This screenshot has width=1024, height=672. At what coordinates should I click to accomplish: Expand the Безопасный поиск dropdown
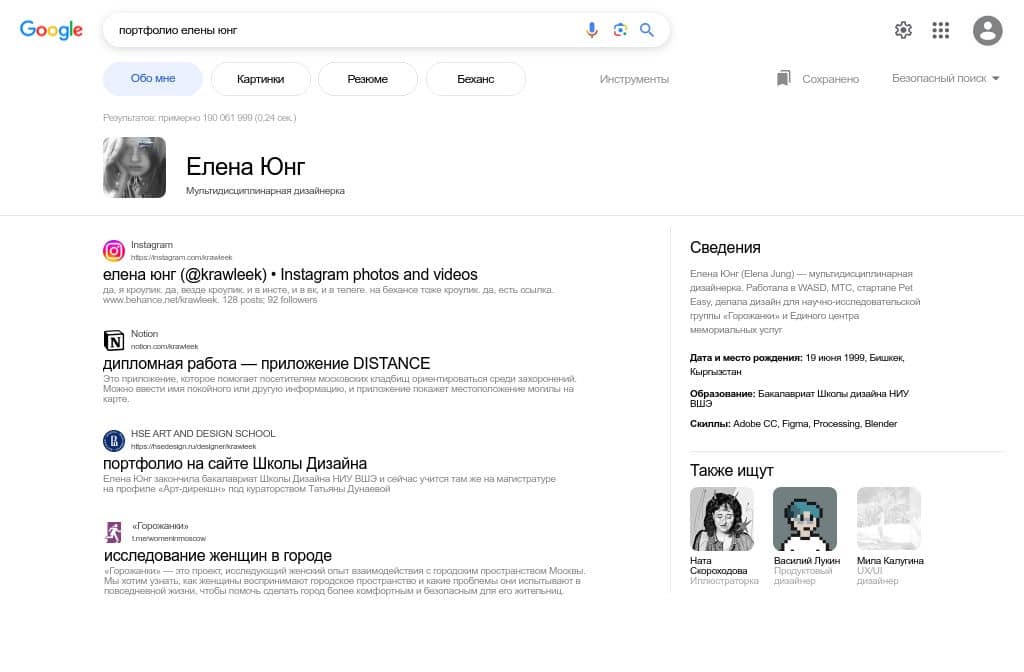946,78
